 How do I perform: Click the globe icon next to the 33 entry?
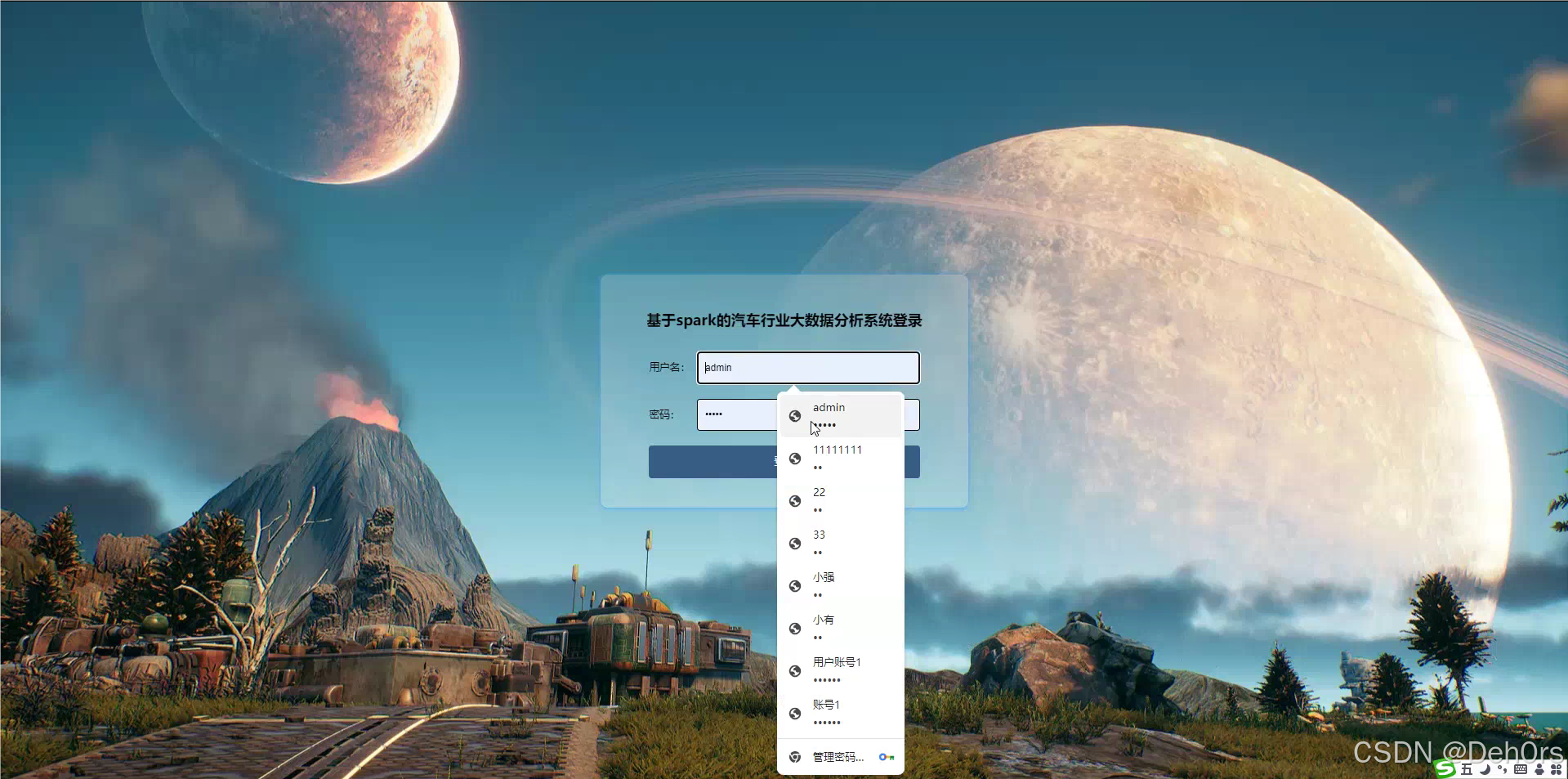(795, 544)
